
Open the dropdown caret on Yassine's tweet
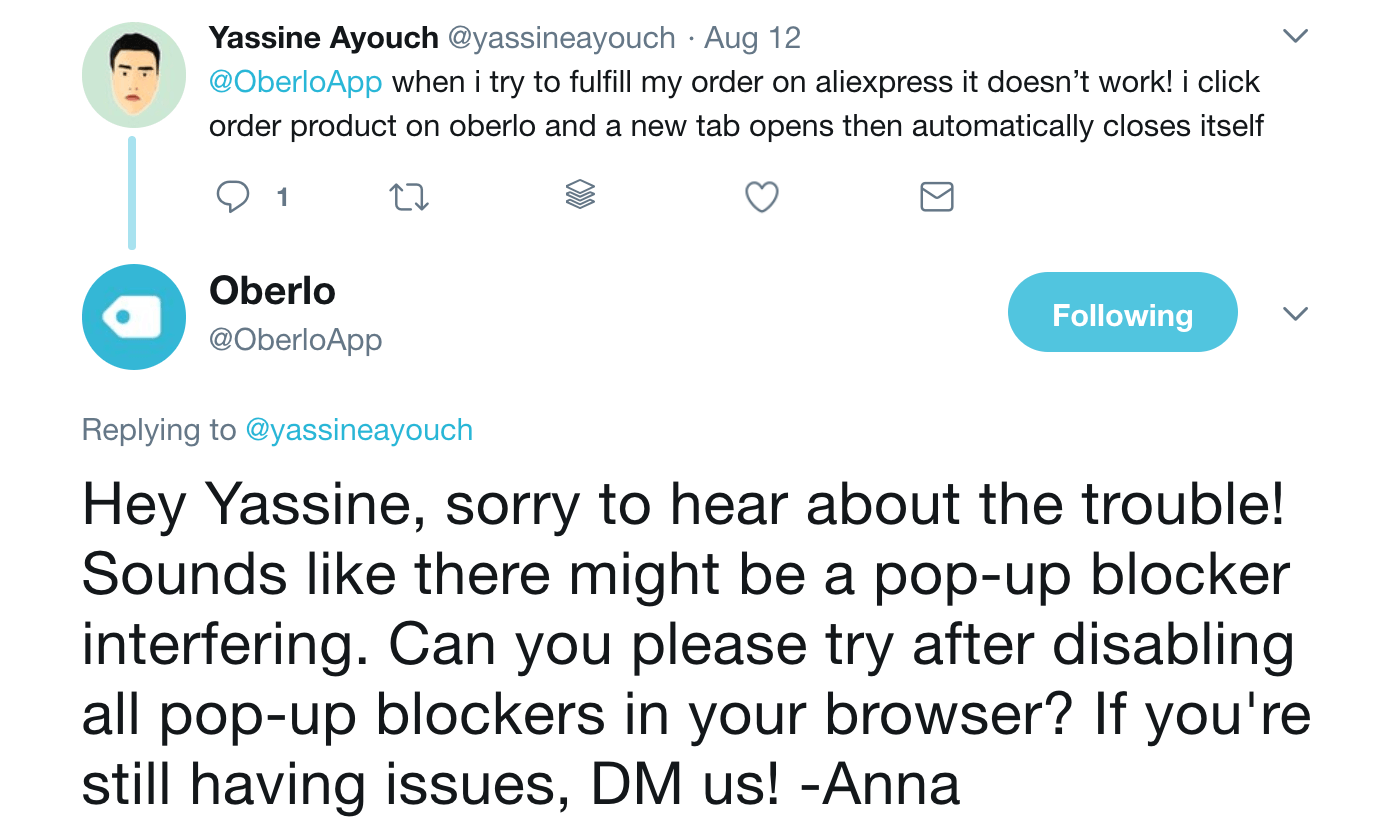coord(1295,35)
